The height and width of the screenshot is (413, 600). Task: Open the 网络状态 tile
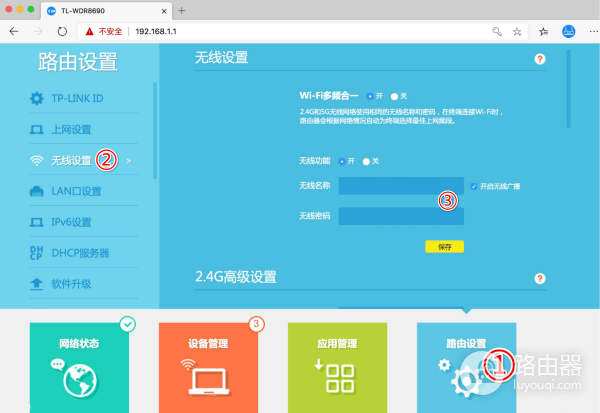coord(79,367)
